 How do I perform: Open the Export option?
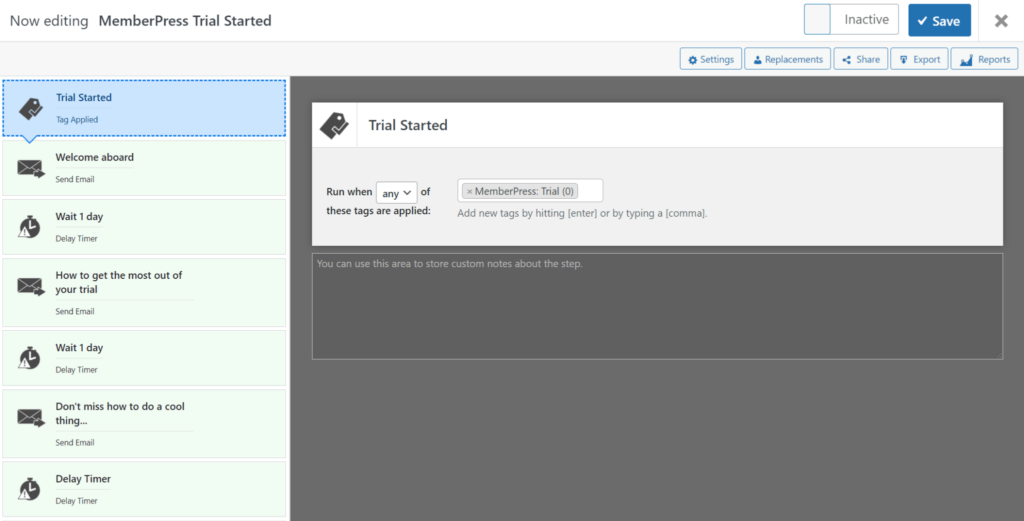pos(920,59)
